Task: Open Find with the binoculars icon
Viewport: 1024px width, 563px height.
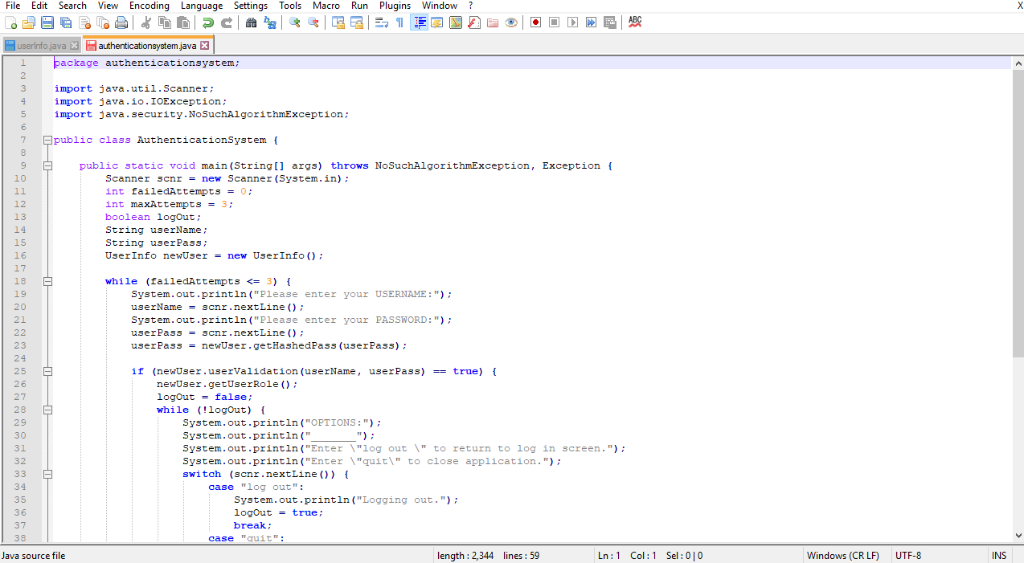Action: point(251,23)
